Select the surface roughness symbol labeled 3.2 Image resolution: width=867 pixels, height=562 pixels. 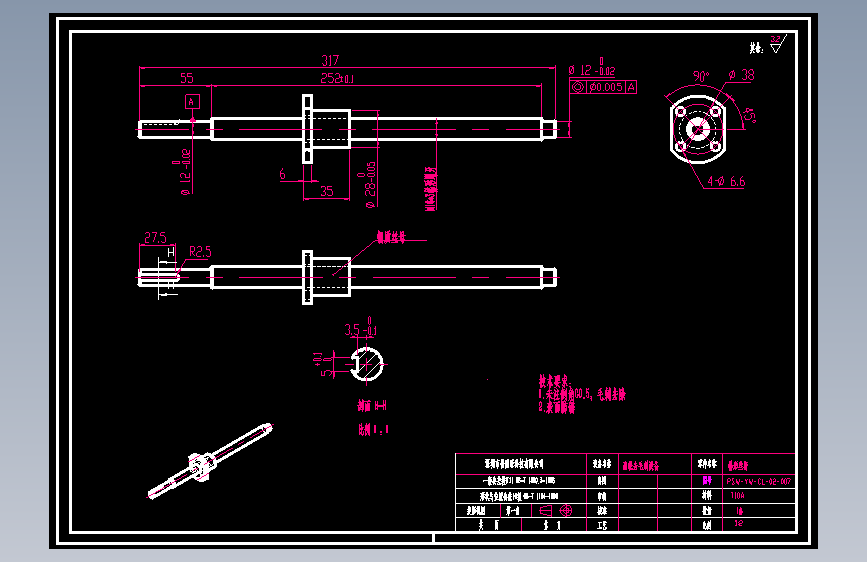click(x=777, y=44)
